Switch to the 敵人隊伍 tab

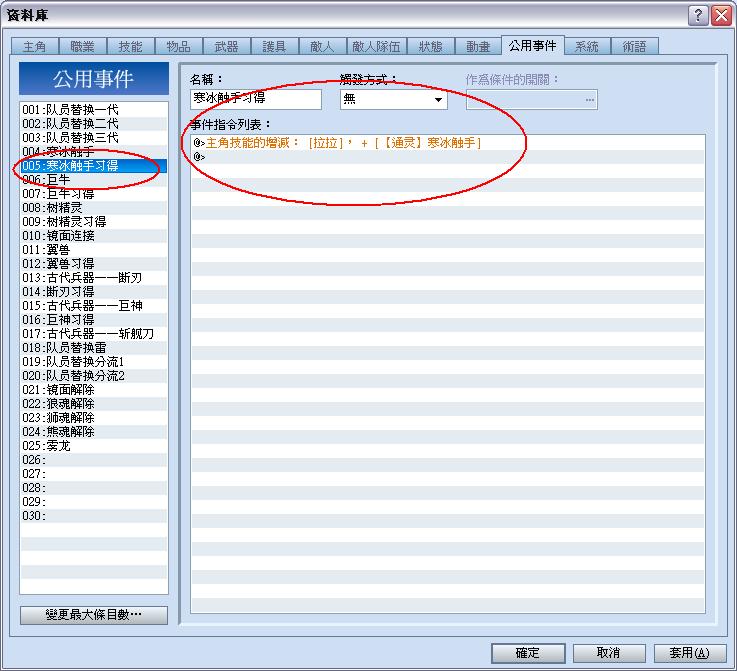[x=376, y=47]
